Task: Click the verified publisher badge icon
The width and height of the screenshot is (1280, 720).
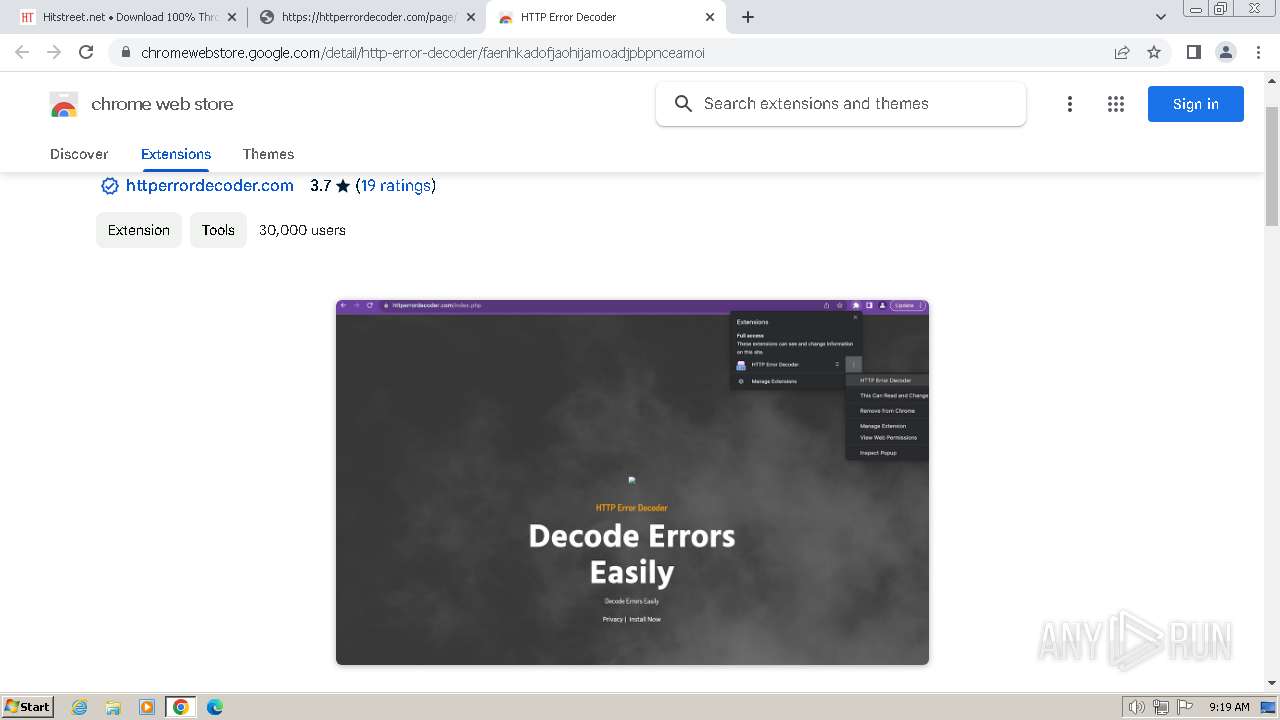Action: tap(110, 186)
